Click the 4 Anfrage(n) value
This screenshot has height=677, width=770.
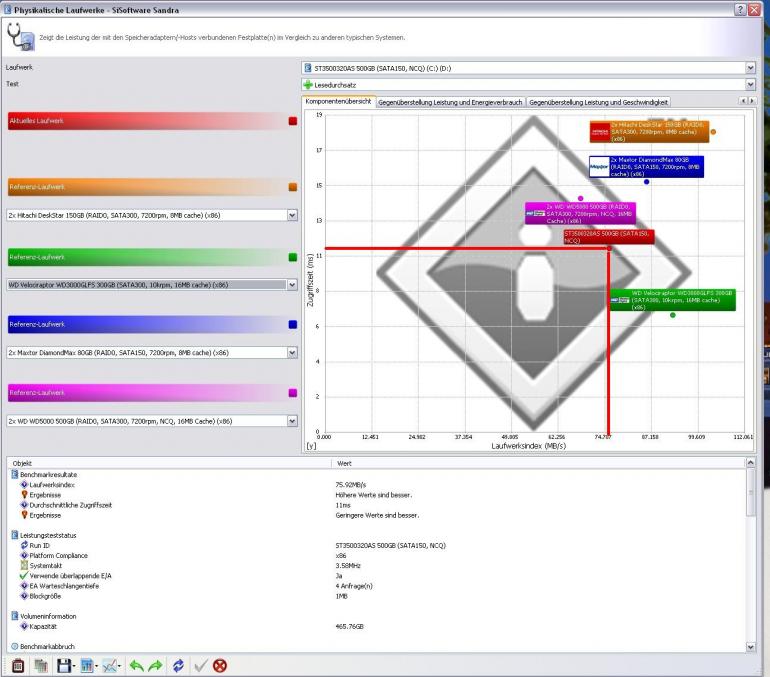coord(354,586)
